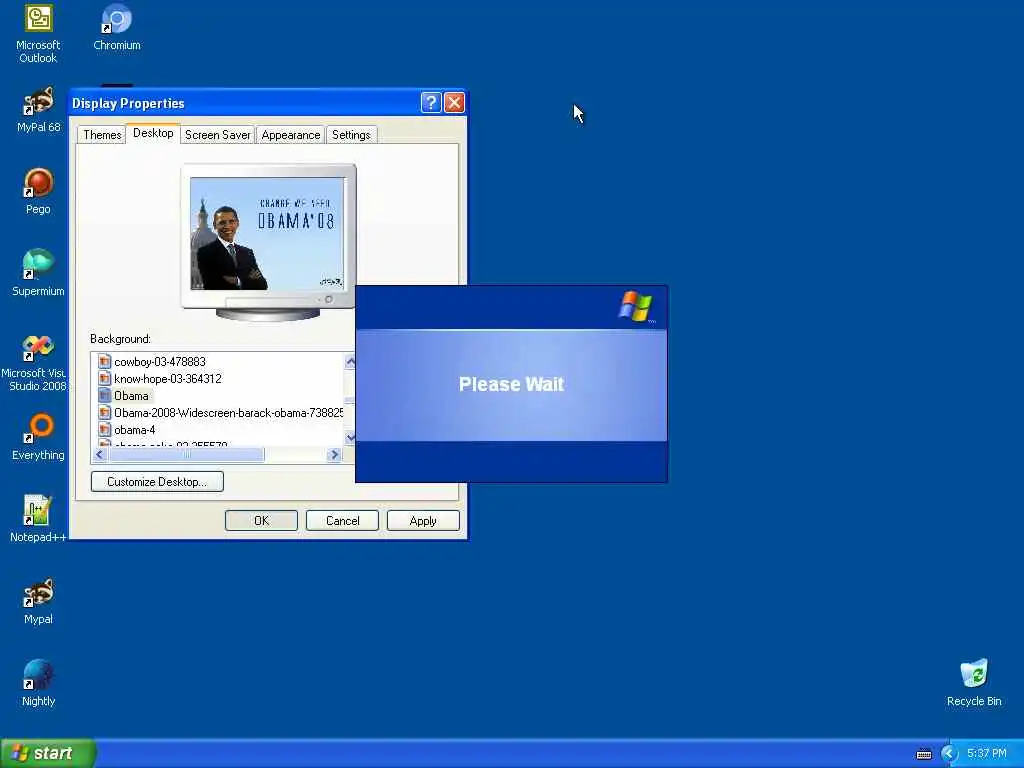Image resolution: width=1024 pixels, height=768 pixels.
Task: Select the Nightly desktop shortcut
Action: (38, 683)
